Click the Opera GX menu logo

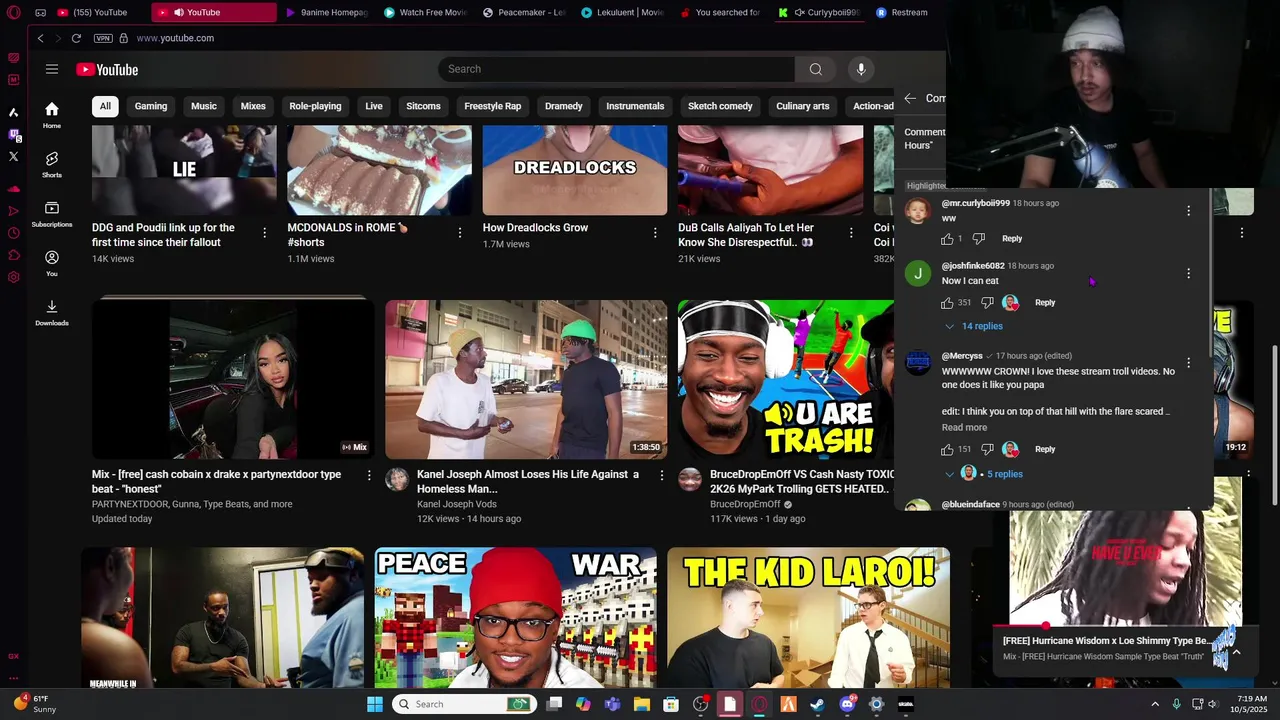[14, 13]
